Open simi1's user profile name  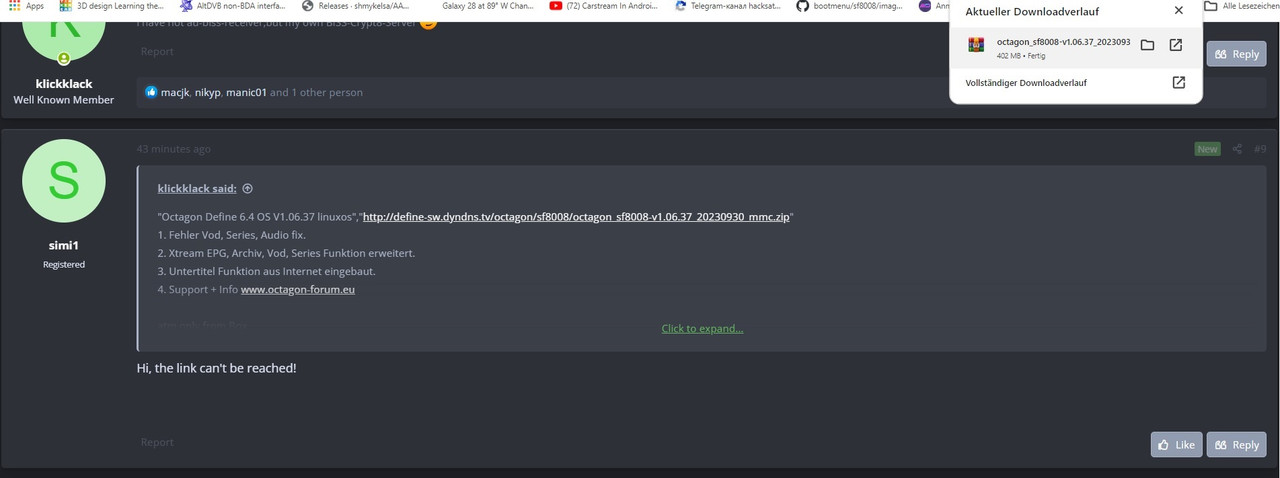pyautogui.click(x=64, y=244)
